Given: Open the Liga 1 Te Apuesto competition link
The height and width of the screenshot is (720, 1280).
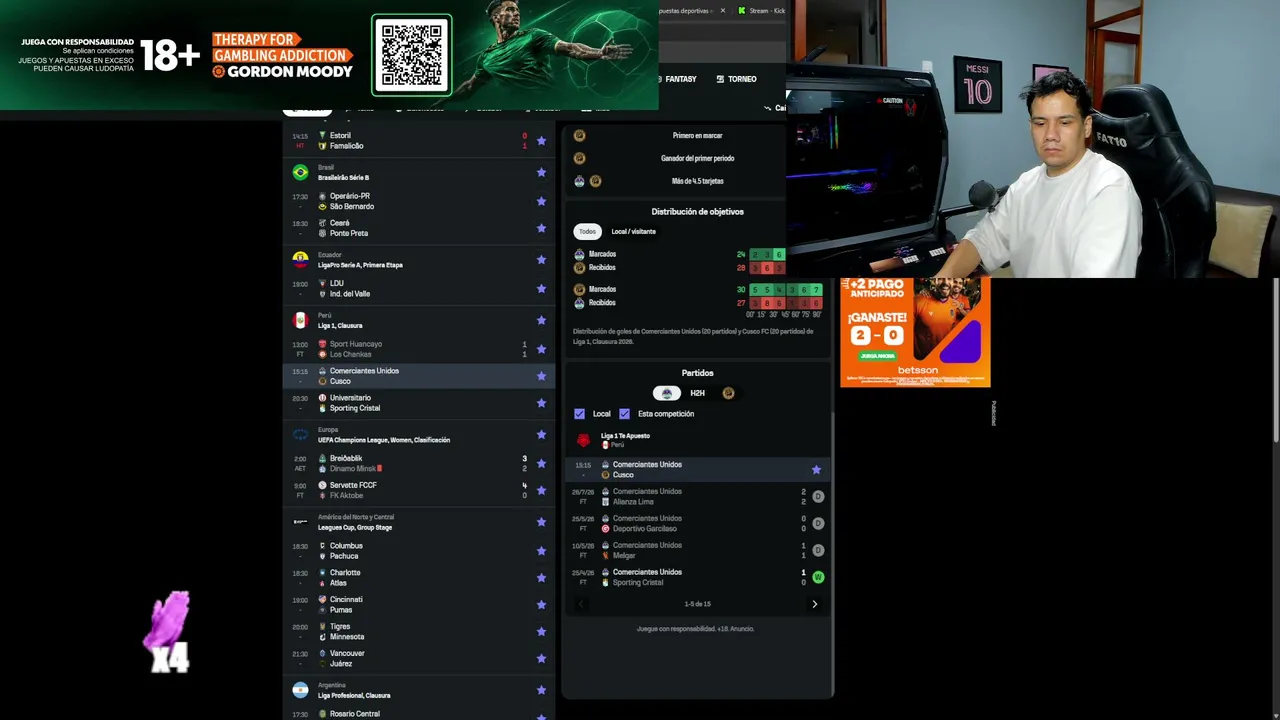Looking at the screenshot, I should click(x=625, y=436).
